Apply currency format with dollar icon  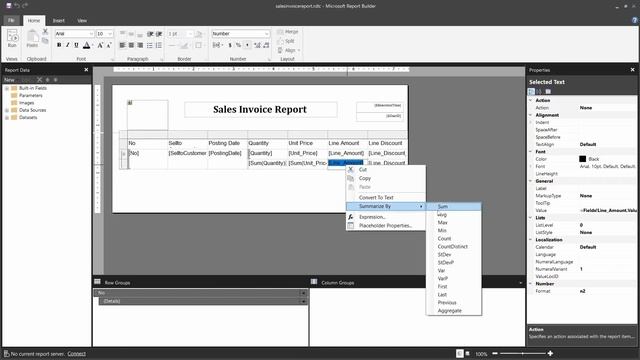(x=230, y=45)
